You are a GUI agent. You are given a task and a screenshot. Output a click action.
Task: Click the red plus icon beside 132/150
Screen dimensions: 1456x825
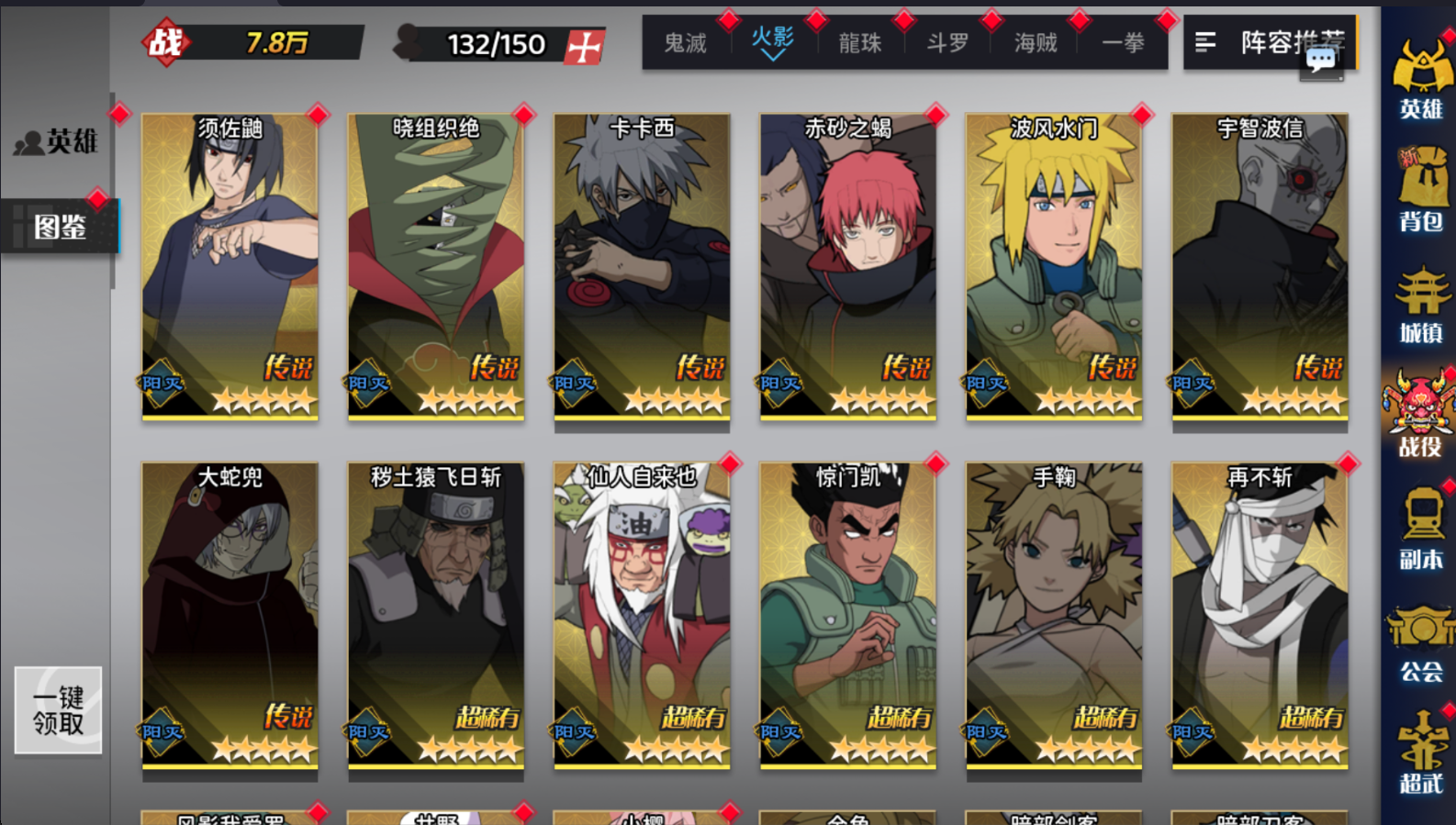[584, 45]
